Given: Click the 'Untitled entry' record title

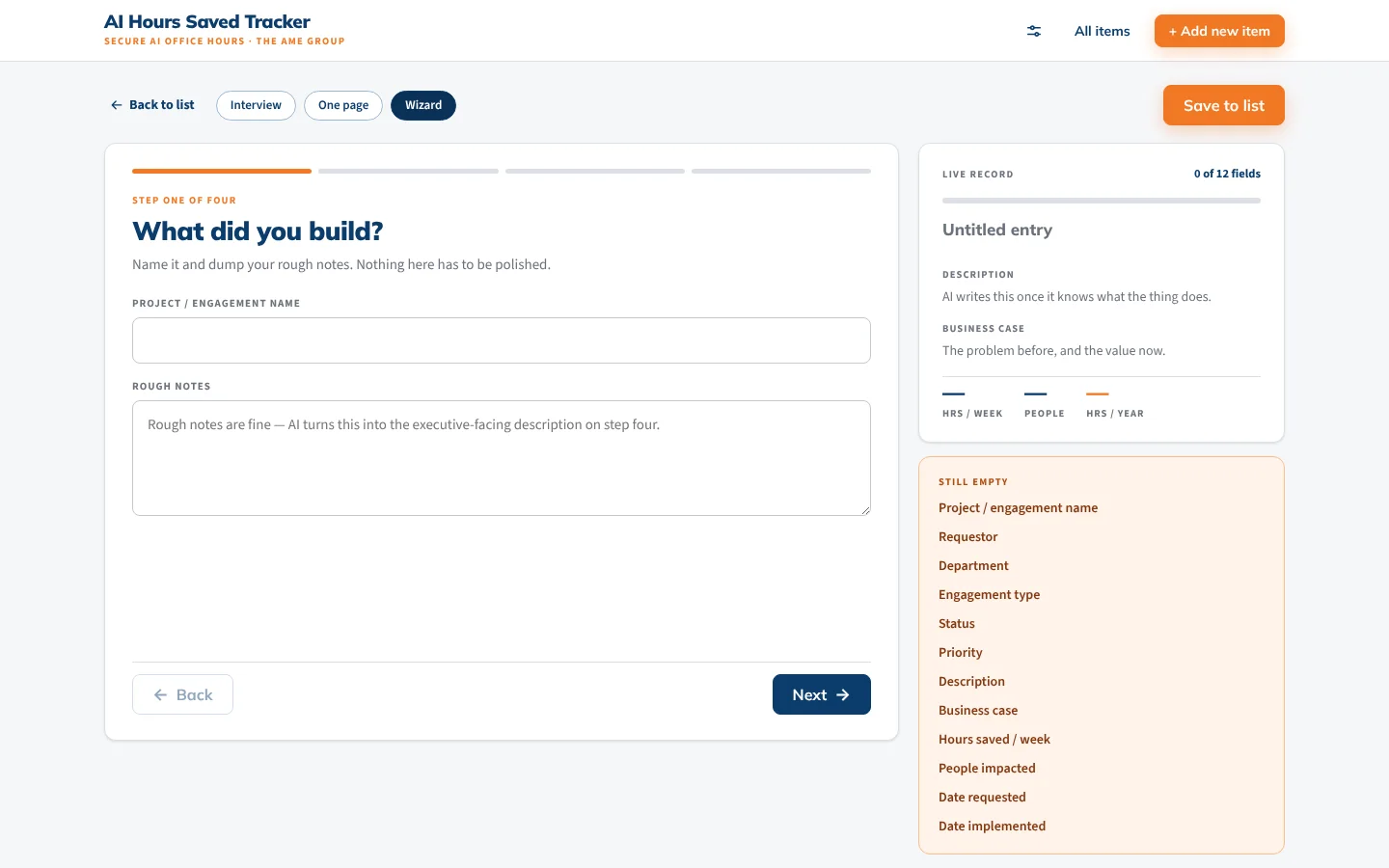Looking at the screenshot, I should click(x=997, y=230).
